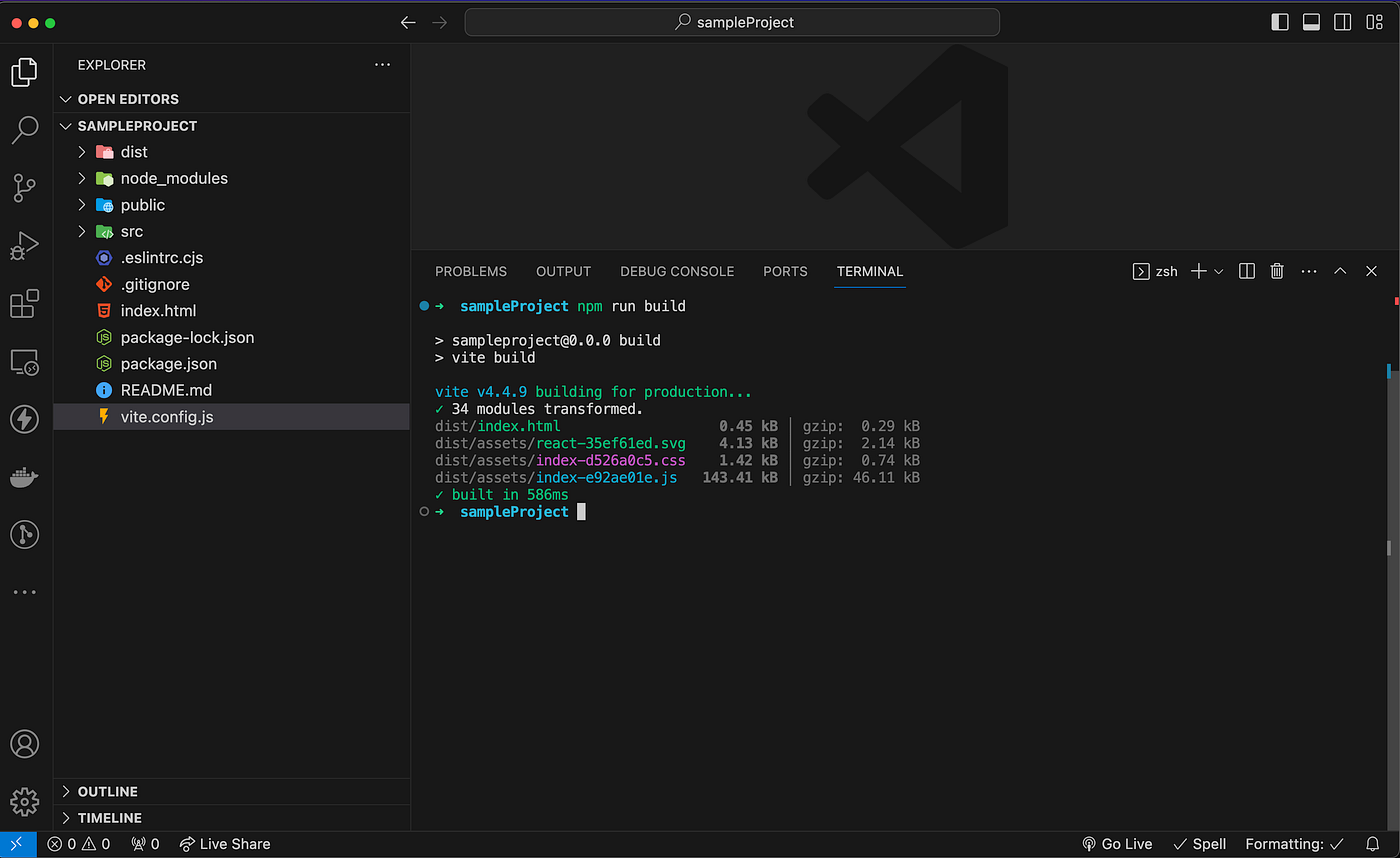Switch to the PROBLEMS tab
The image size is (1400, 858).
pos(470,271)
